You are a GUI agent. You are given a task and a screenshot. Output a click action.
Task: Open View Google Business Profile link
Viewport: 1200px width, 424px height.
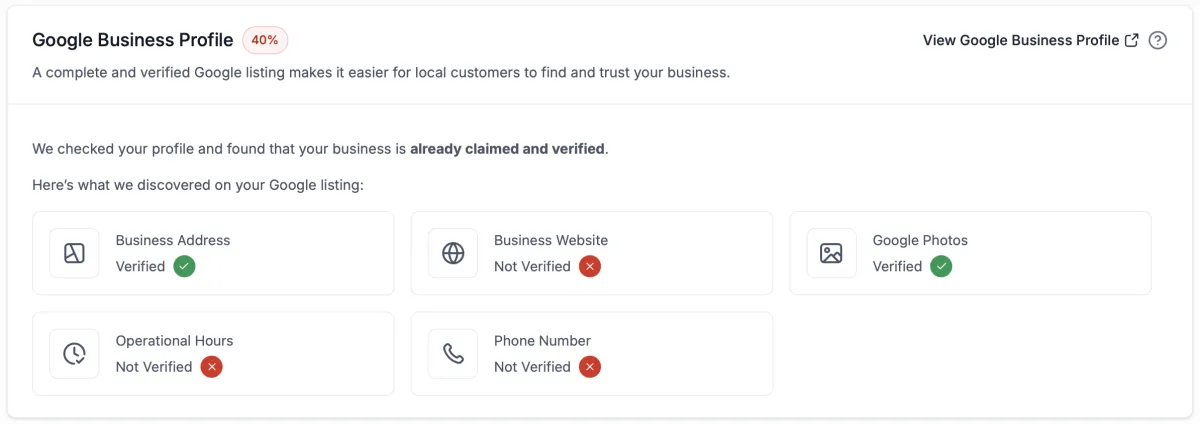point(1021,41)
